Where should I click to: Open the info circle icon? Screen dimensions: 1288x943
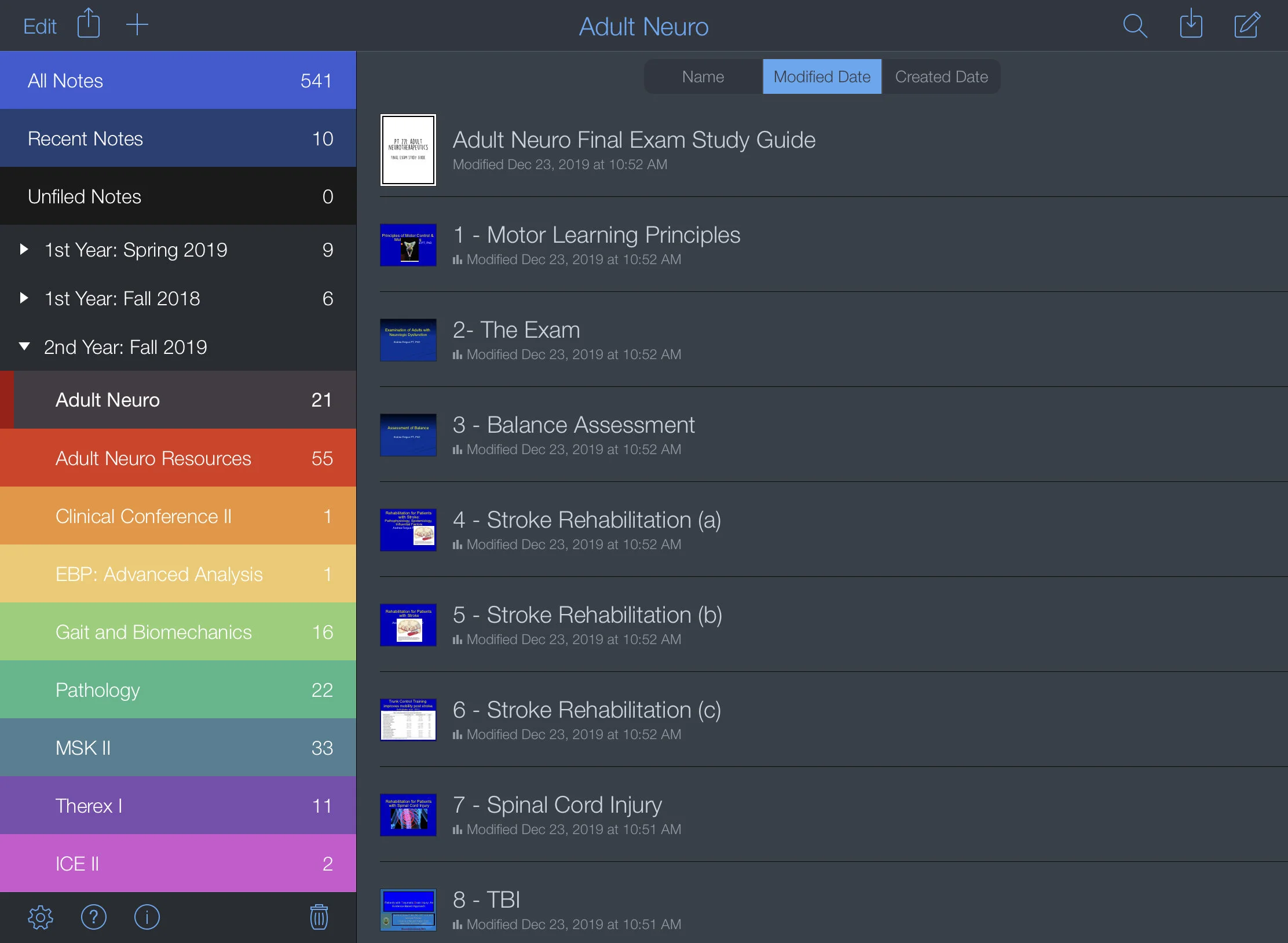click(147, 917)
